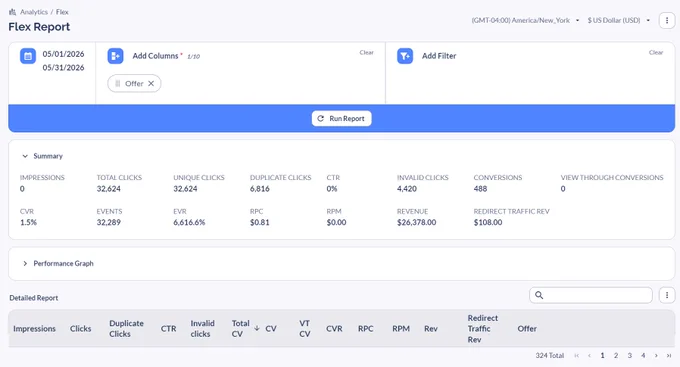Collapse the Summary section

click(x=25, y=156)
